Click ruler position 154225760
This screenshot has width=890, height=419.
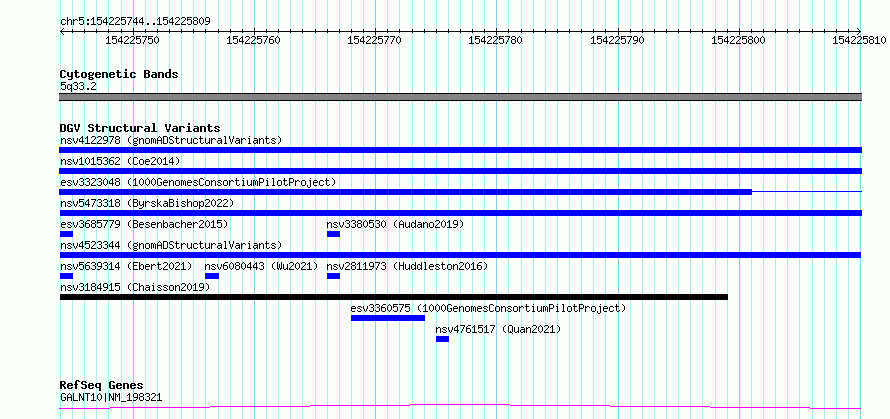[253, 40]
